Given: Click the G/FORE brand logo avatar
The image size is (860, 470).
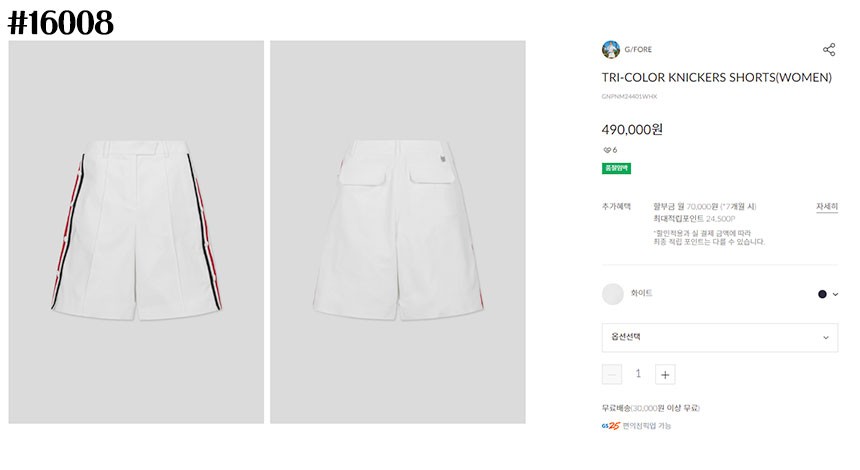Looking at the screenshot, I should tap(611, 50).
